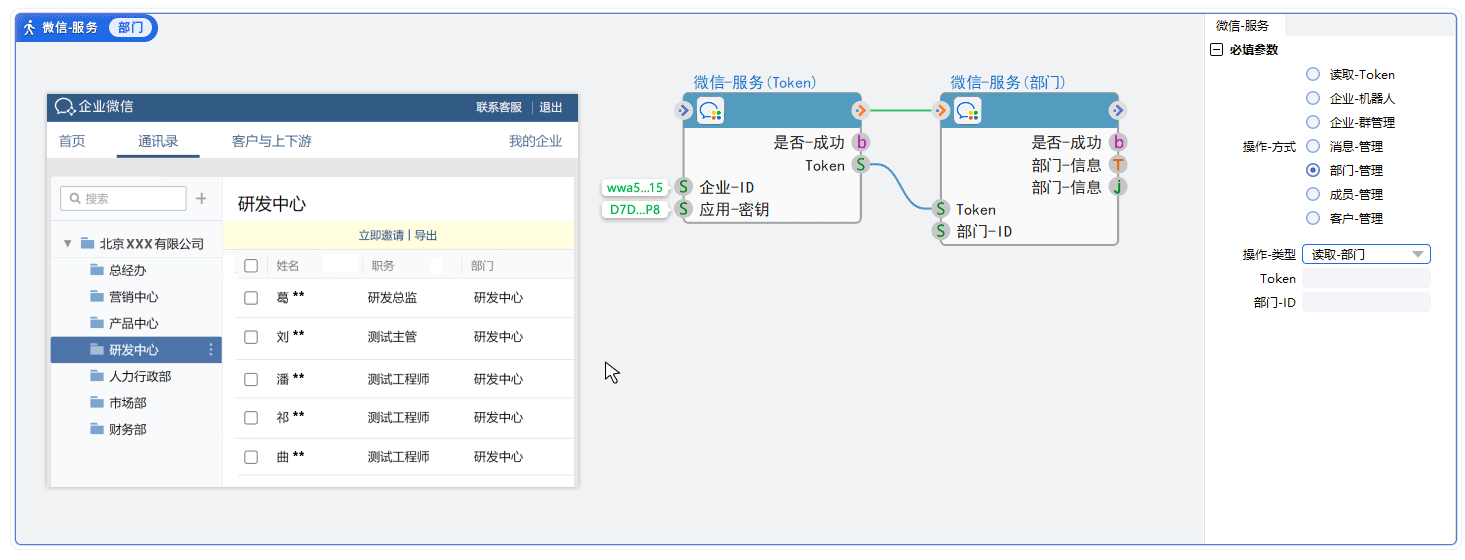Open the three-dot menu on 研发中心 folder

tap(211, 350)
